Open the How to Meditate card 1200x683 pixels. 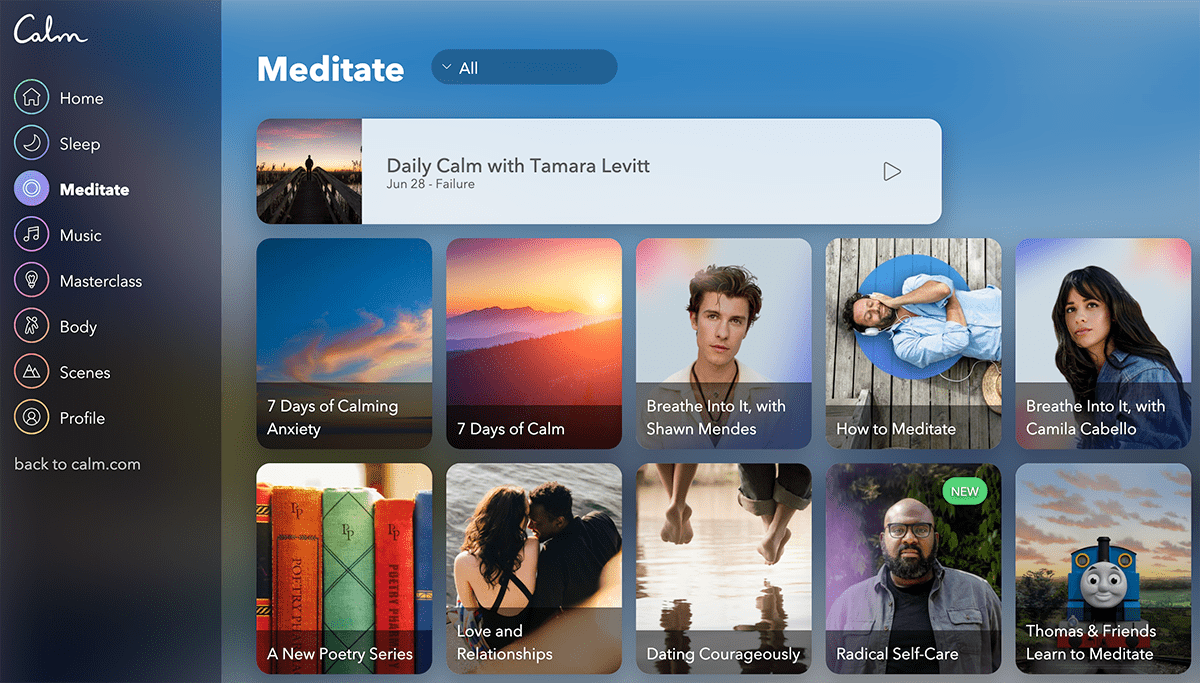coord(913,343)
